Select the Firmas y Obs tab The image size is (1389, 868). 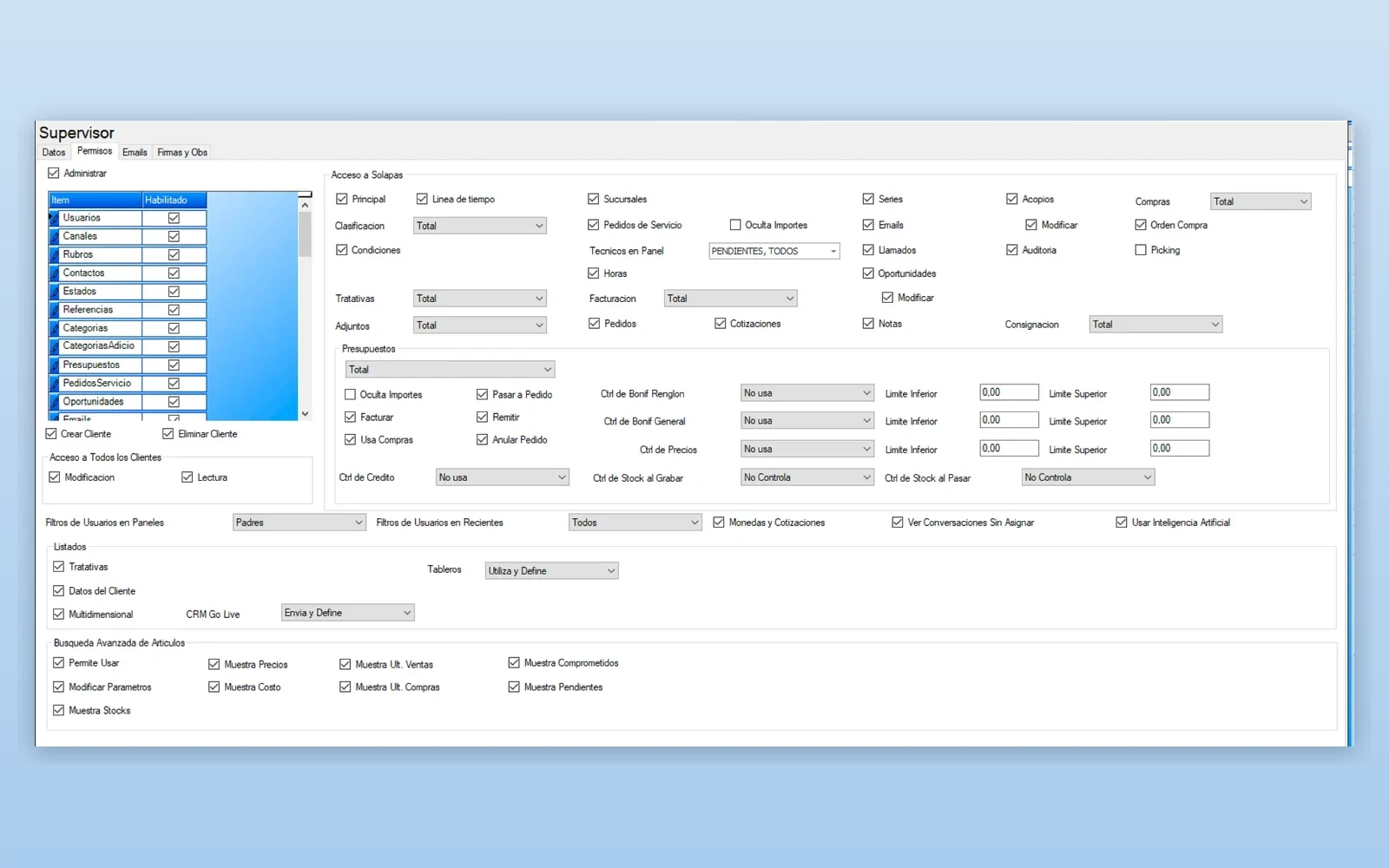pyautogui.click(x=182, y=152)
